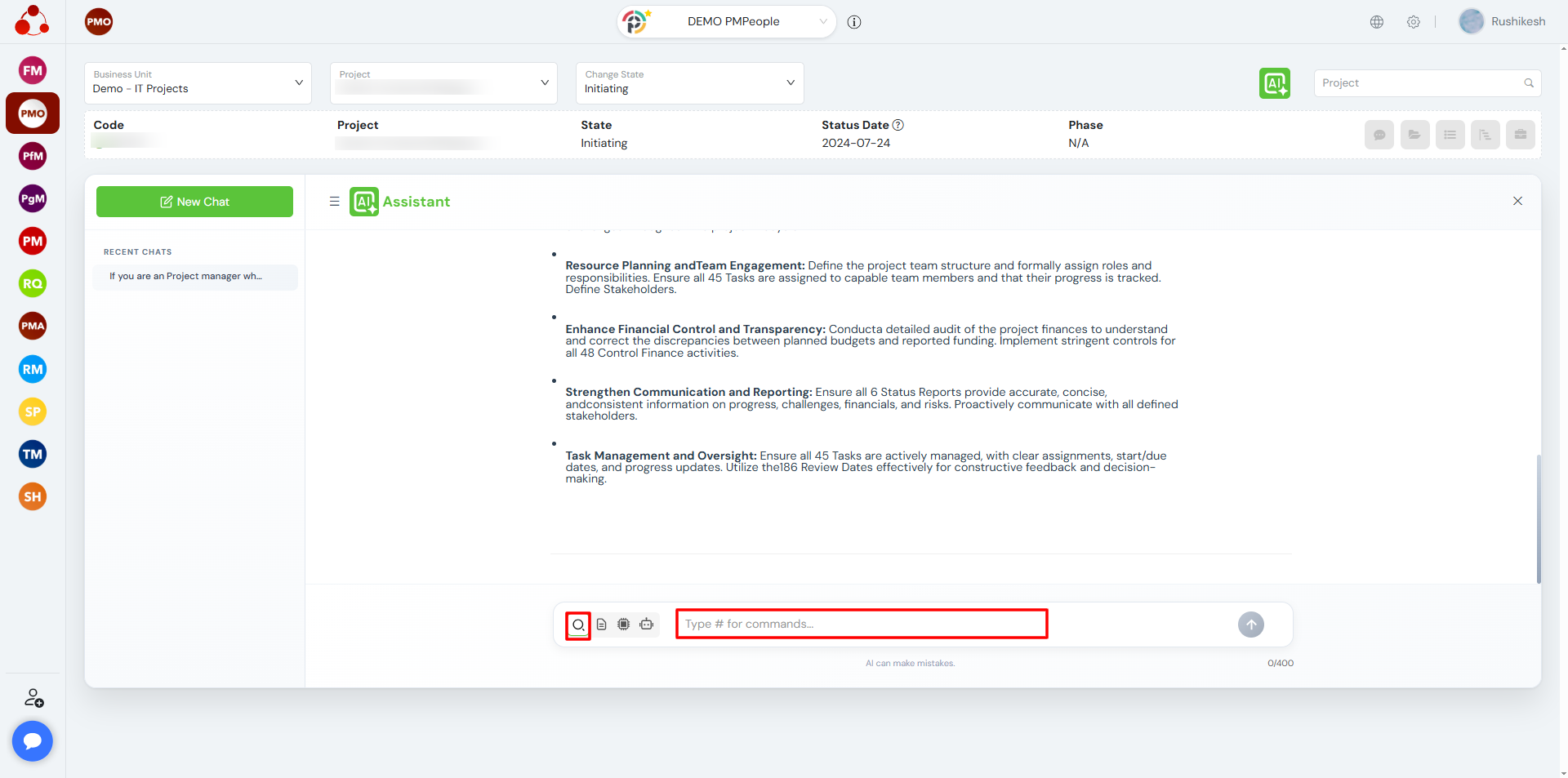Open the SP module in sidebar
The width and height of the screenshot is (1568, 778).
click(33, 411)
